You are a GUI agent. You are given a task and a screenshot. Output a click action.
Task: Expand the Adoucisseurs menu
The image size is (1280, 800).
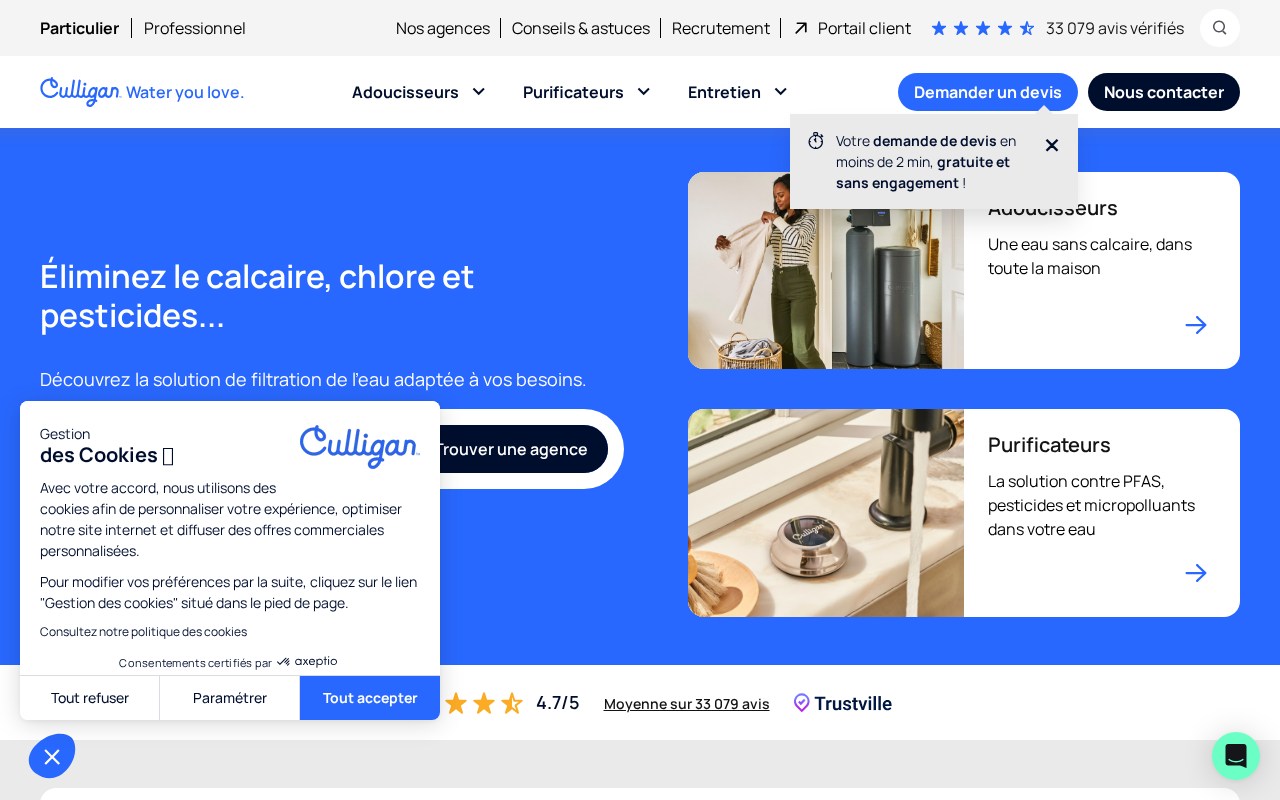[x=419, y=92]
